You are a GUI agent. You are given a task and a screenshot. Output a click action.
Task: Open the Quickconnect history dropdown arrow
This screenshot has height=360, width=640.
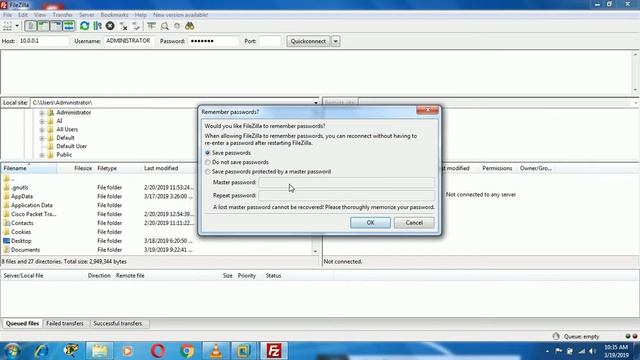336,41
